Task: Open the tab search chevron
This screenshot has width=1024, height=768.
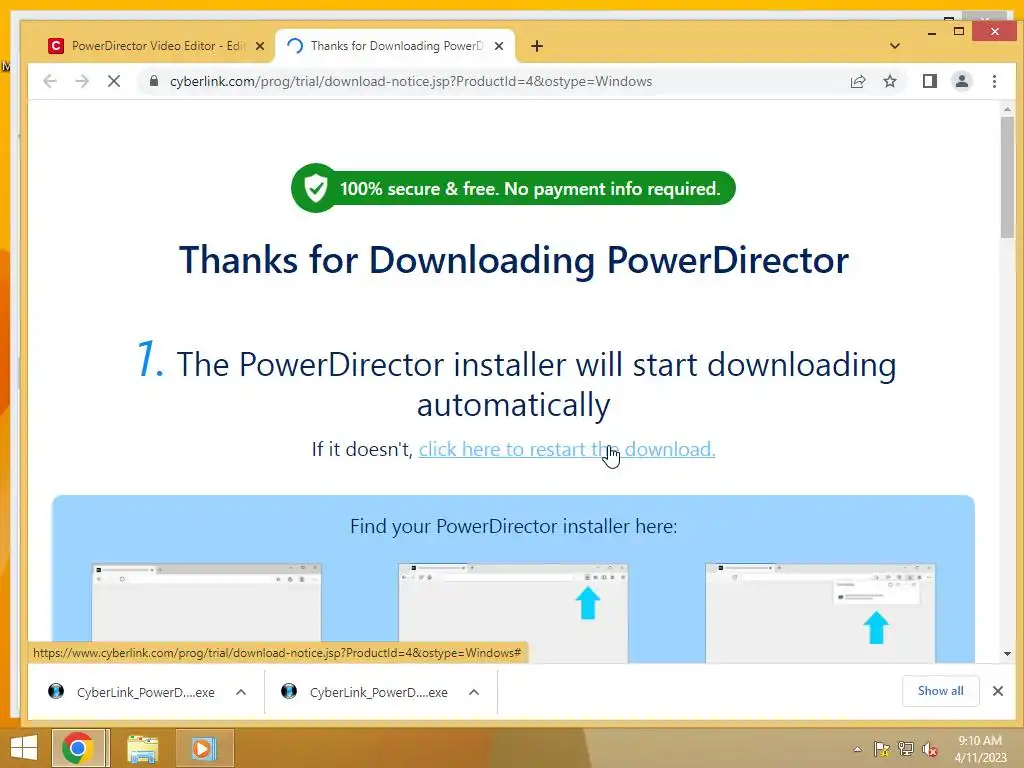Action: pos(895,46)
